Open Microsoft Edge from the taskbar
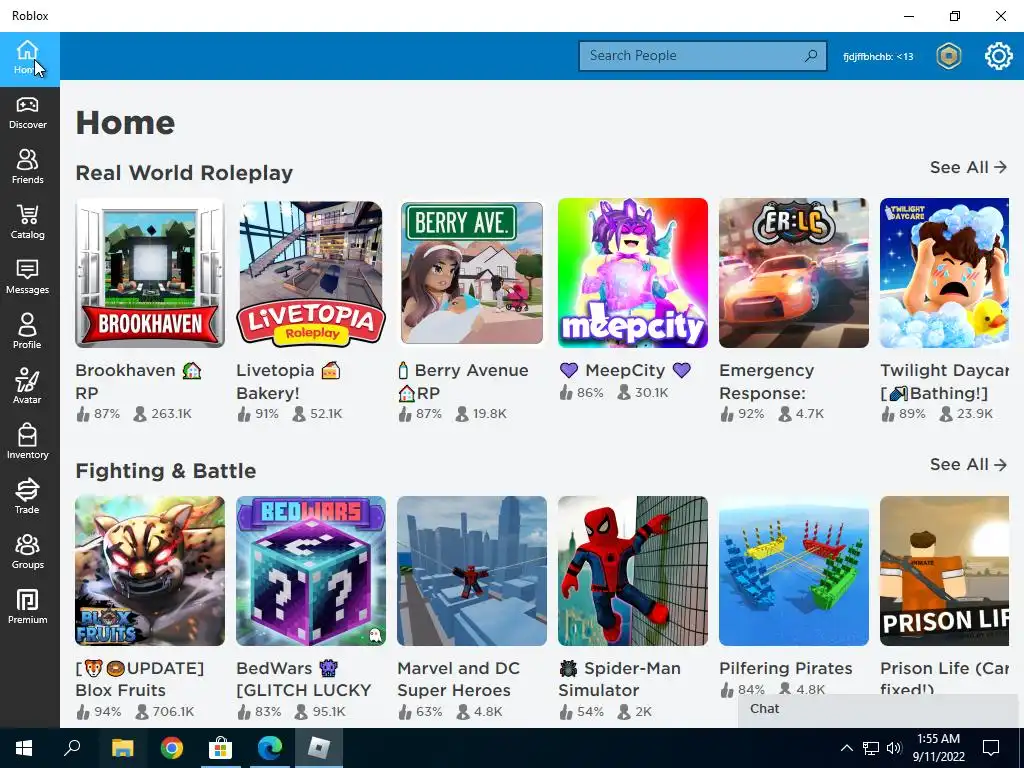This screenshot has height=768, width=1024. [269, 748]
